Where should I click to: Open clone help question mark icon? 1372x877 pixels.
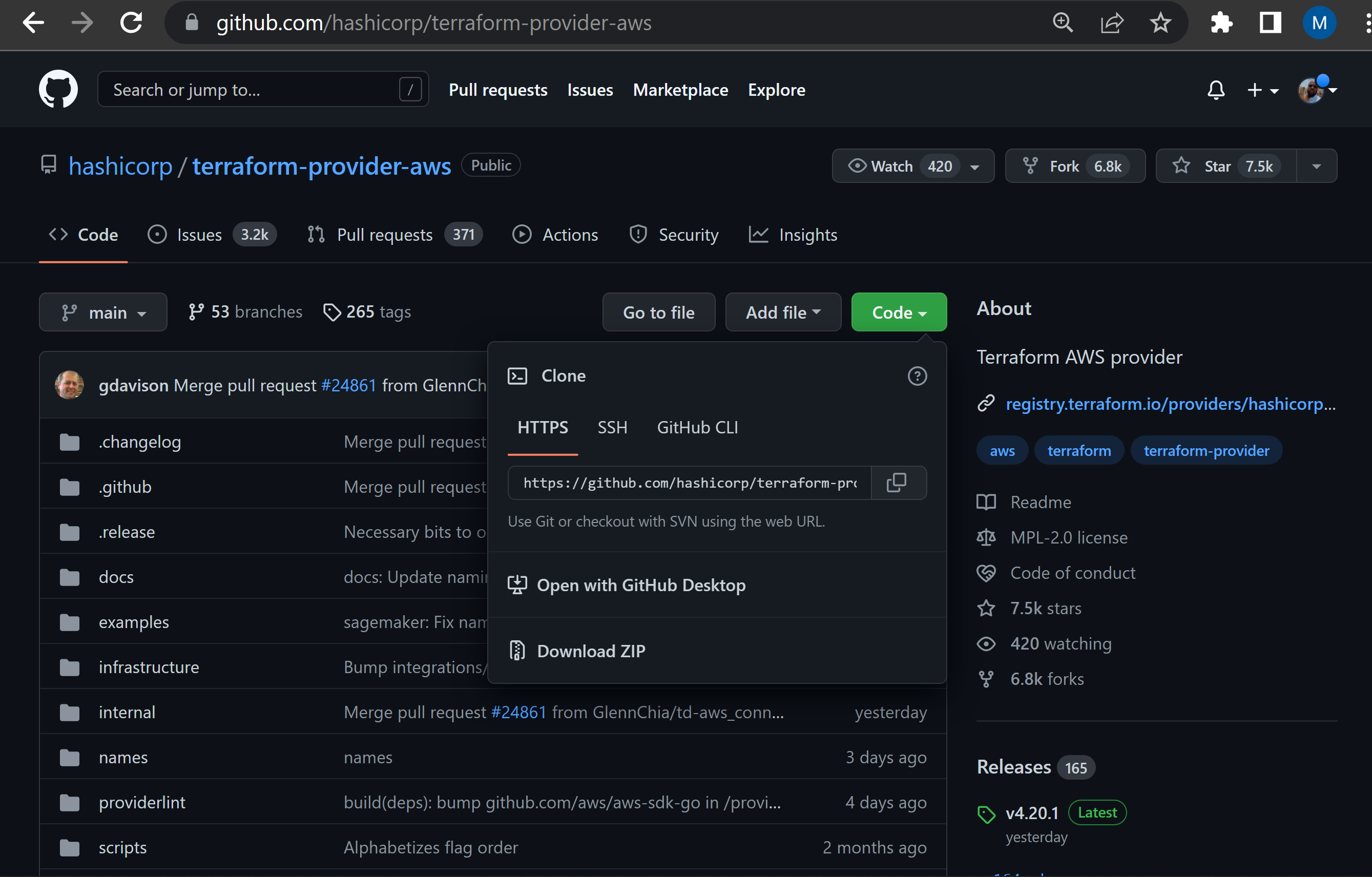pos(917,376)
